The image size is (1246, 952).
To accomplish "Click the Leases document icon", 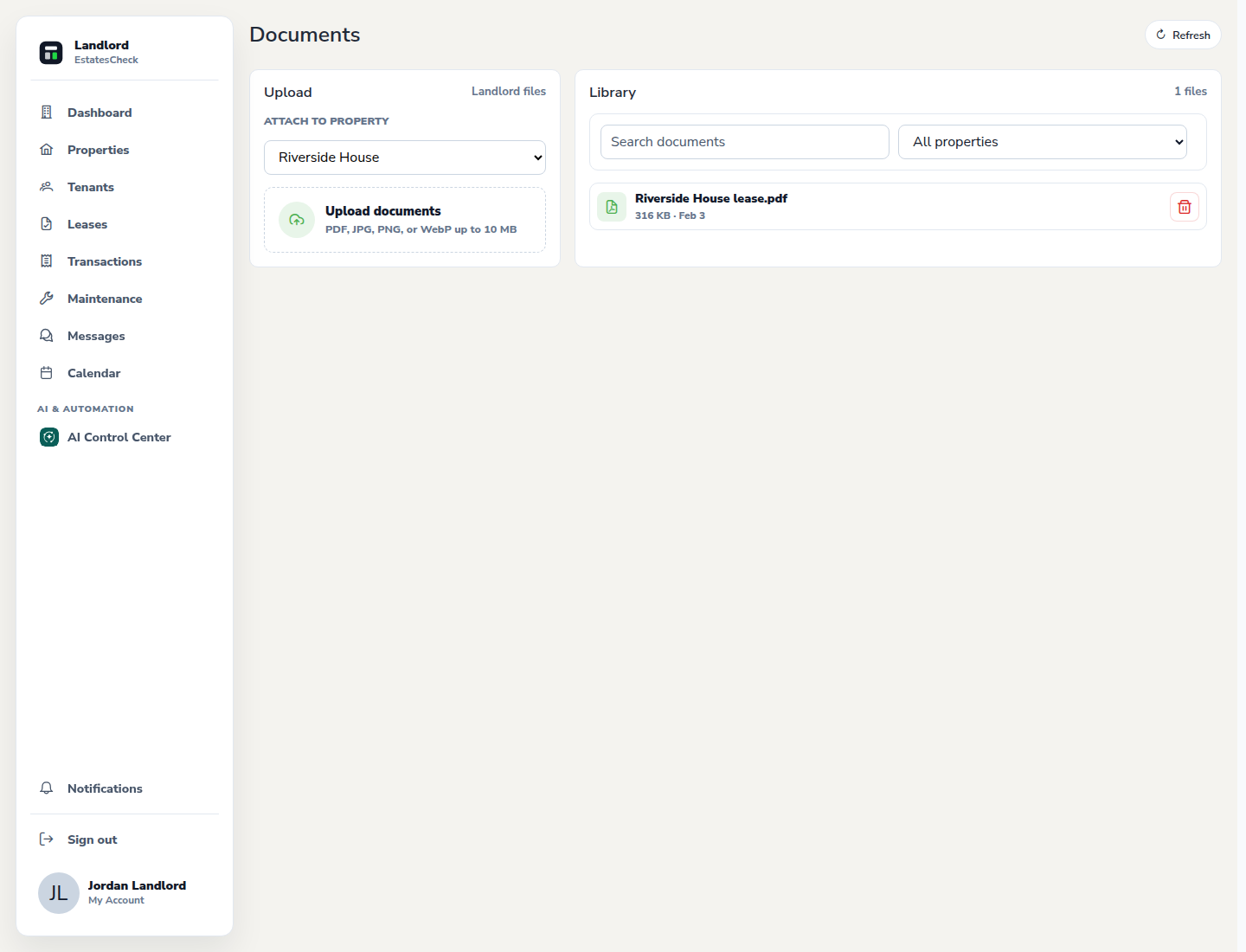I will click(x=47, y=224).
